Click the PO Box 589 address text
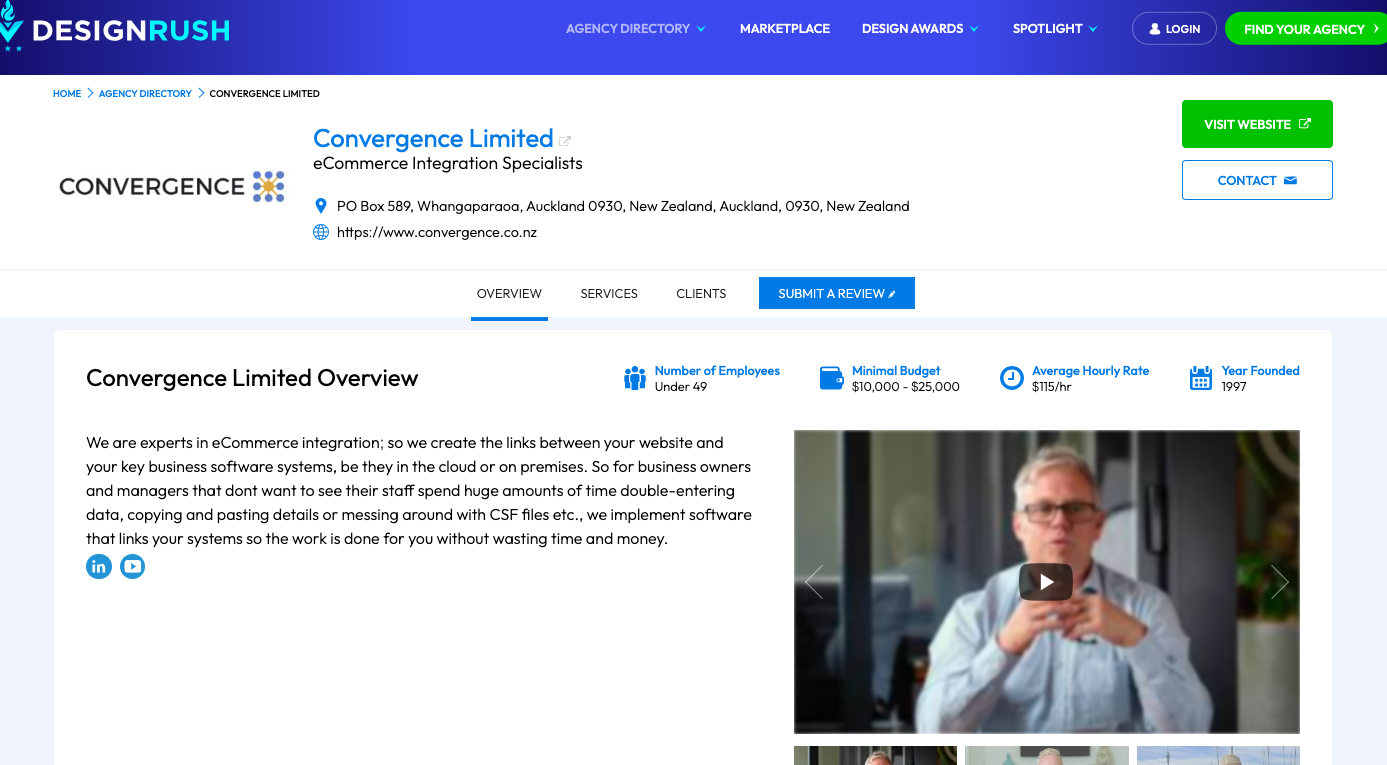This screenshot has height=765, width=1387. point(623,206)
